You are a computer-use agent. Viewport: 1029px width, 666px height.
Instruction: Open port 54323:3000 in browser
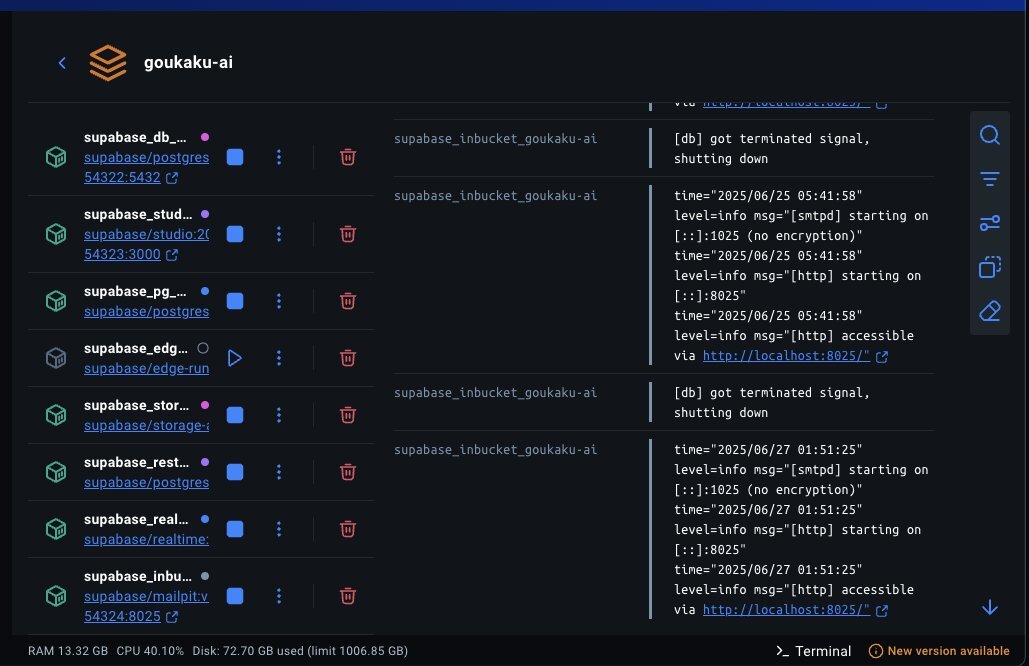click(x=131, y=255)
